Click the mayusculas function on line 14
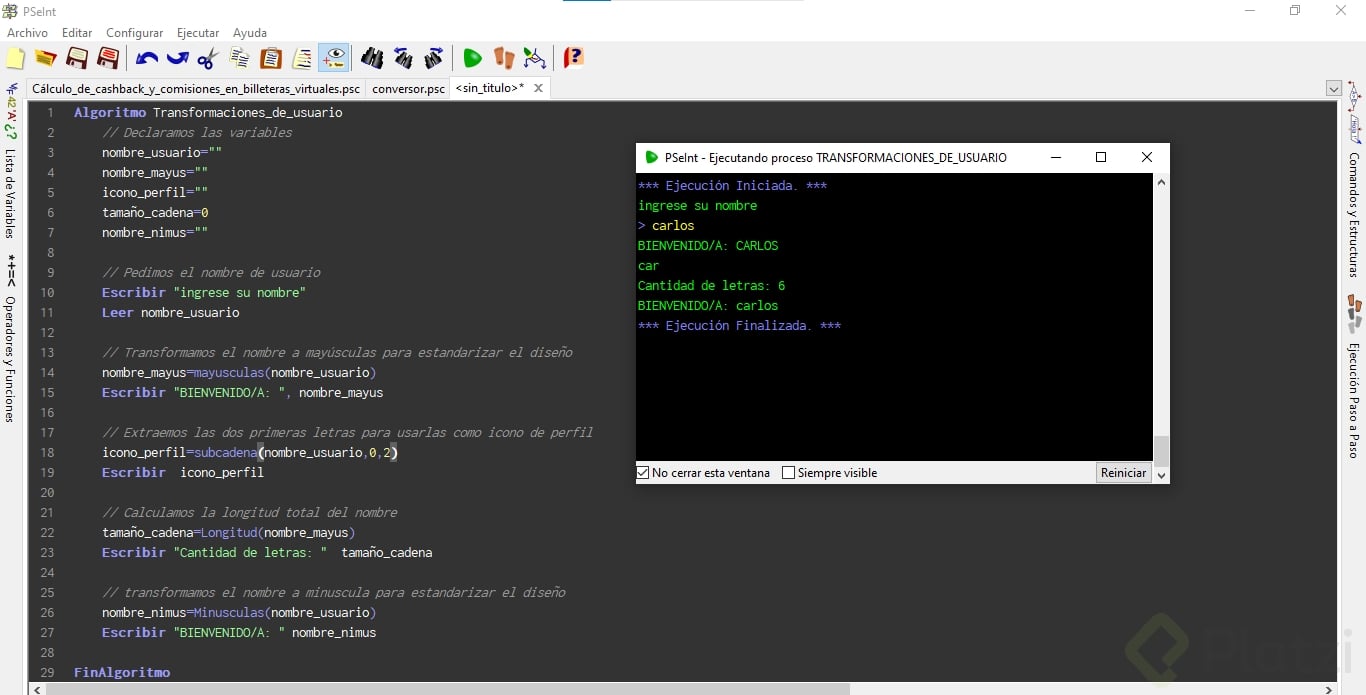The image size is (1366, 695). [229, 372]
